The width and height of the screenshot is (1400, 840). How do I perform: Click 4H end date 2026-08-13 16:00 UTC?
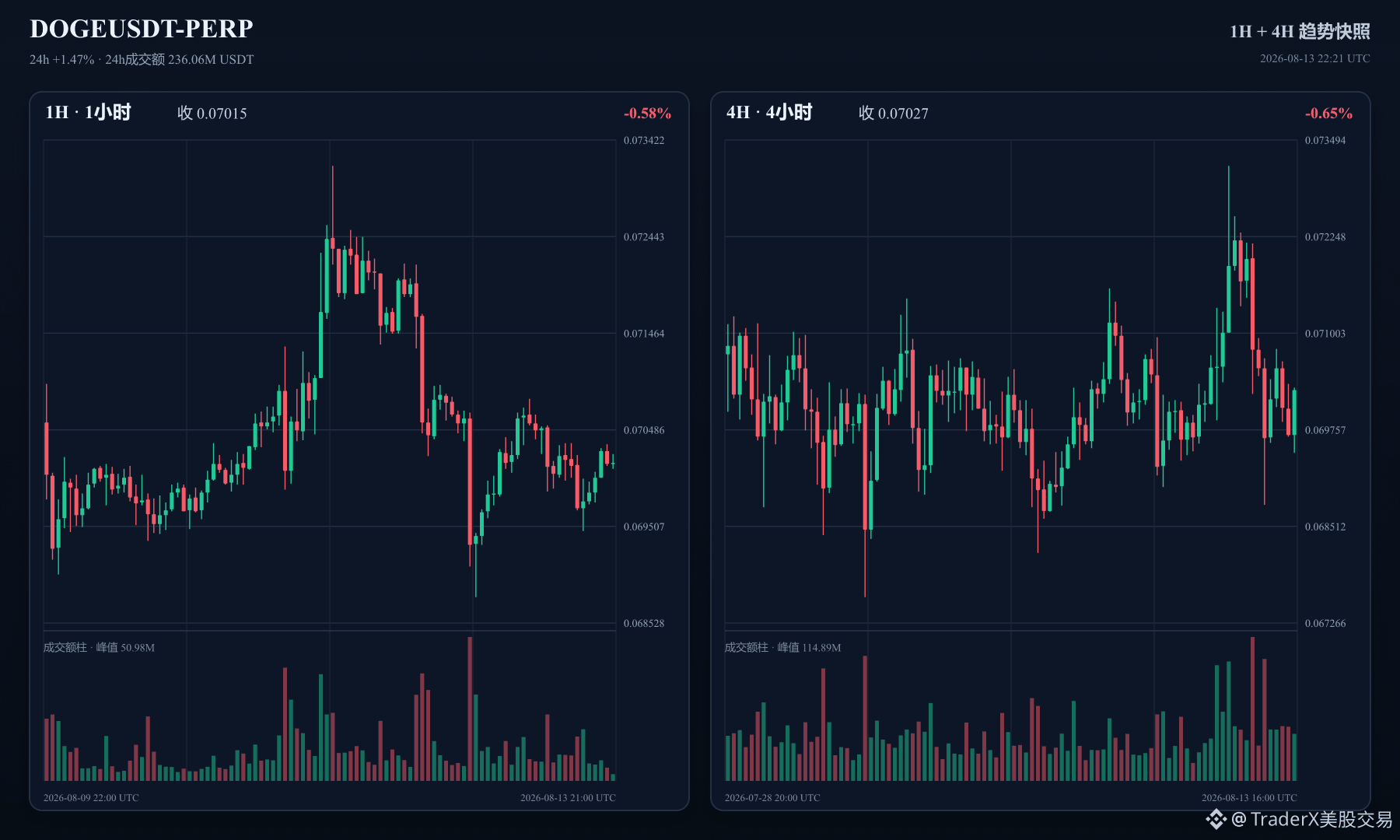click(1249, 798)
